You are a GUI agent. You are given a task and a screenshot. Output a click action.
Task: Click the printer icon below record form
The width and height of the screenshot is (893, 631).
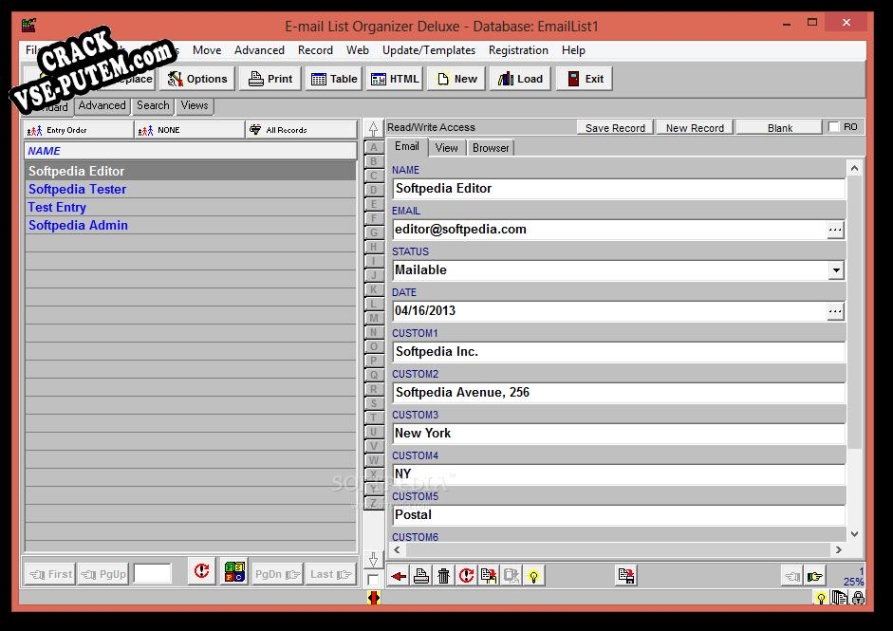[x=421, y=576]
